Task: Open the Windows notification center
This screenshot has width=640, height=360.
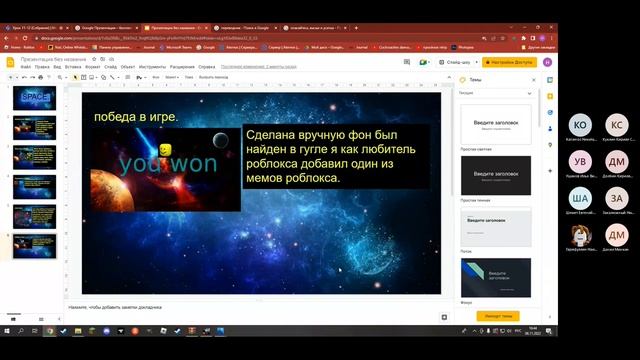Action: tap(549, 331)
